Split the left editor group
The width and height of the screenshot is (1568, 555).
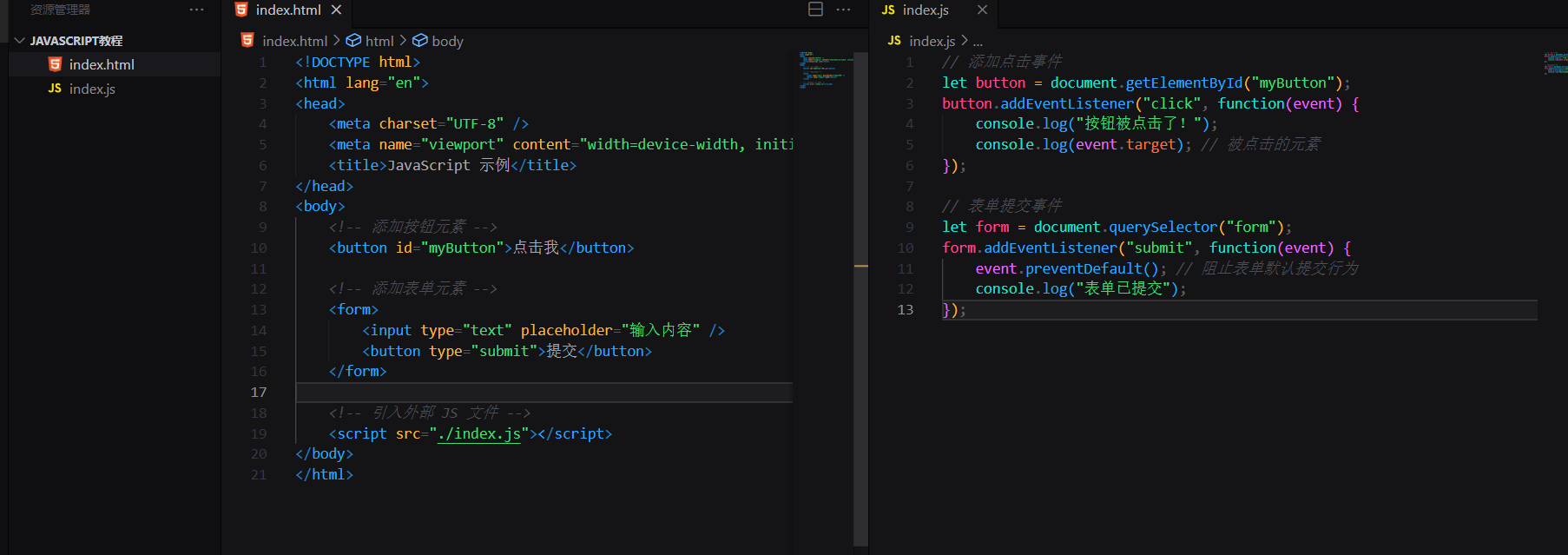click(x=815, y=10)
